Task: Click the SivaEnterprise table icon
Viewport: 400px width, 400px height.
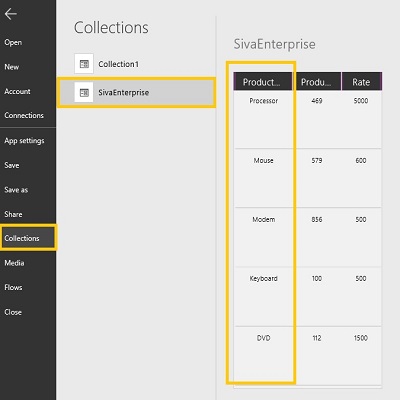Action: click(84, 92)
